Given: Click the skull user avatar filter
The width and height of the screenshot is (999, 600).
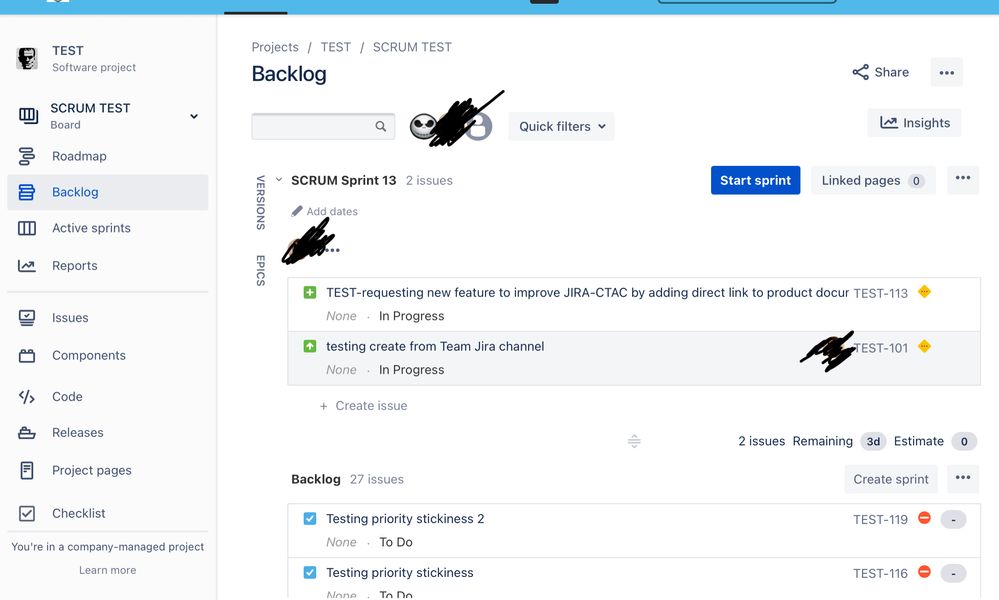Looking at the screenshot, I should (x=422, y=126).
